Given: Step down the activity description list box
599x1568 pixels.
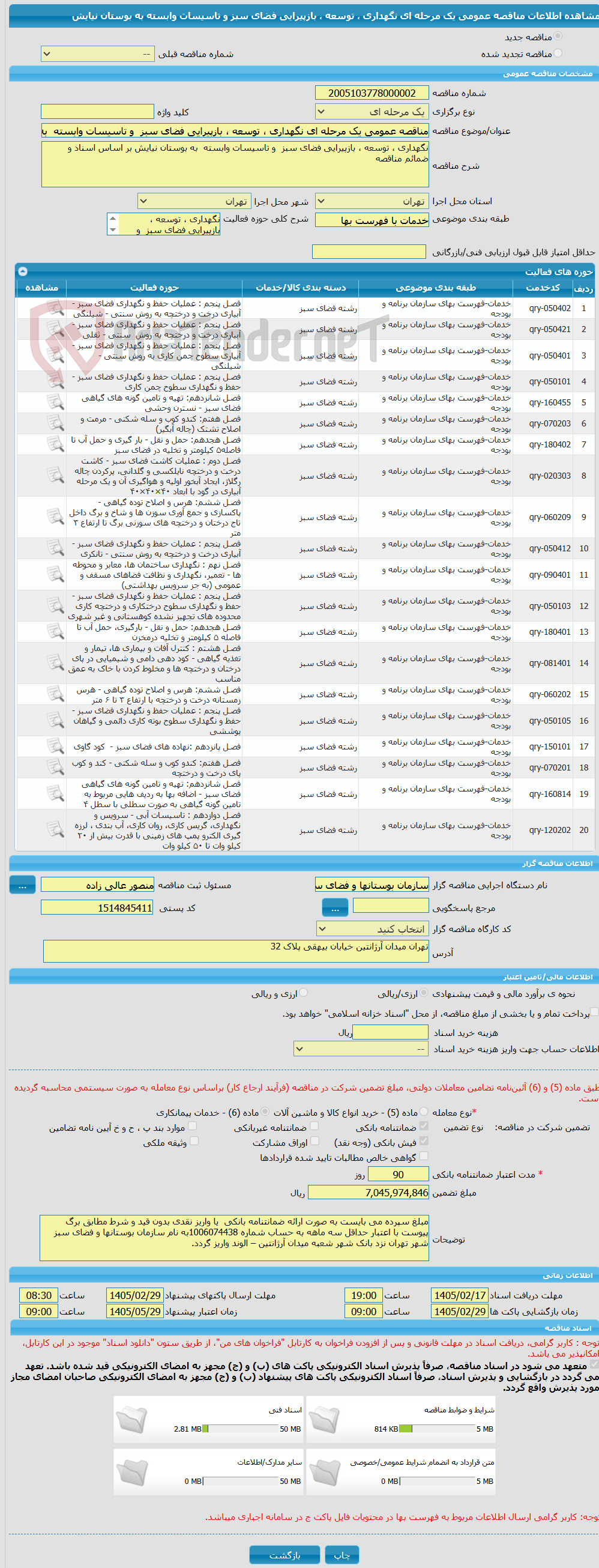Looking at the screenshot, I should tap(112, 229).
